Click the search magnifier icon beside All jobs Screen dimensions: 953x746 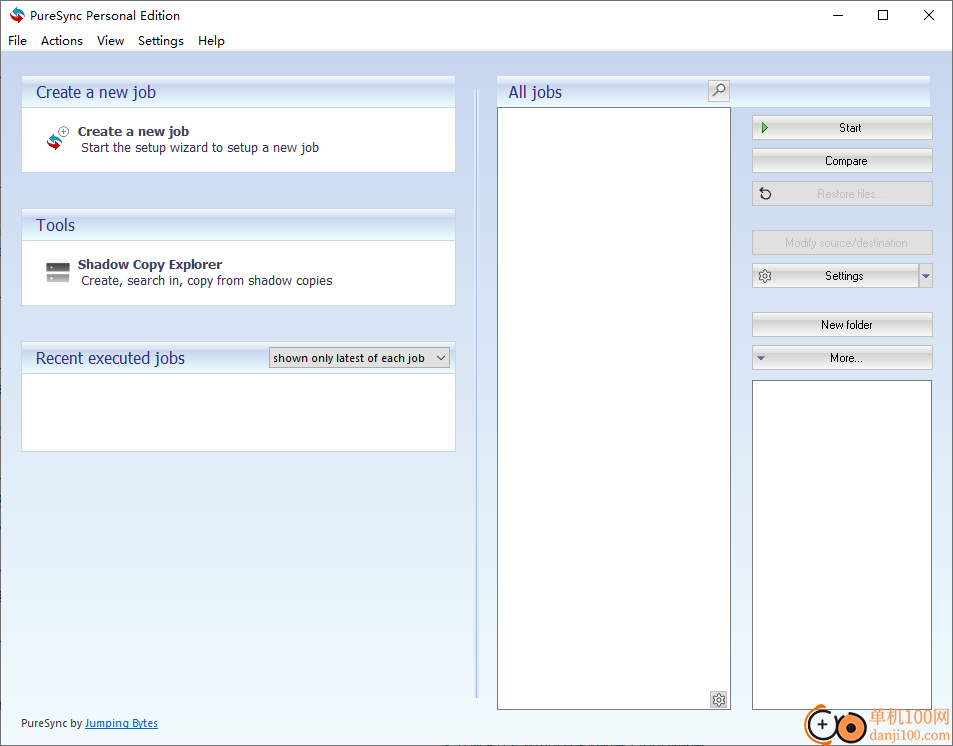coord(718,91)
